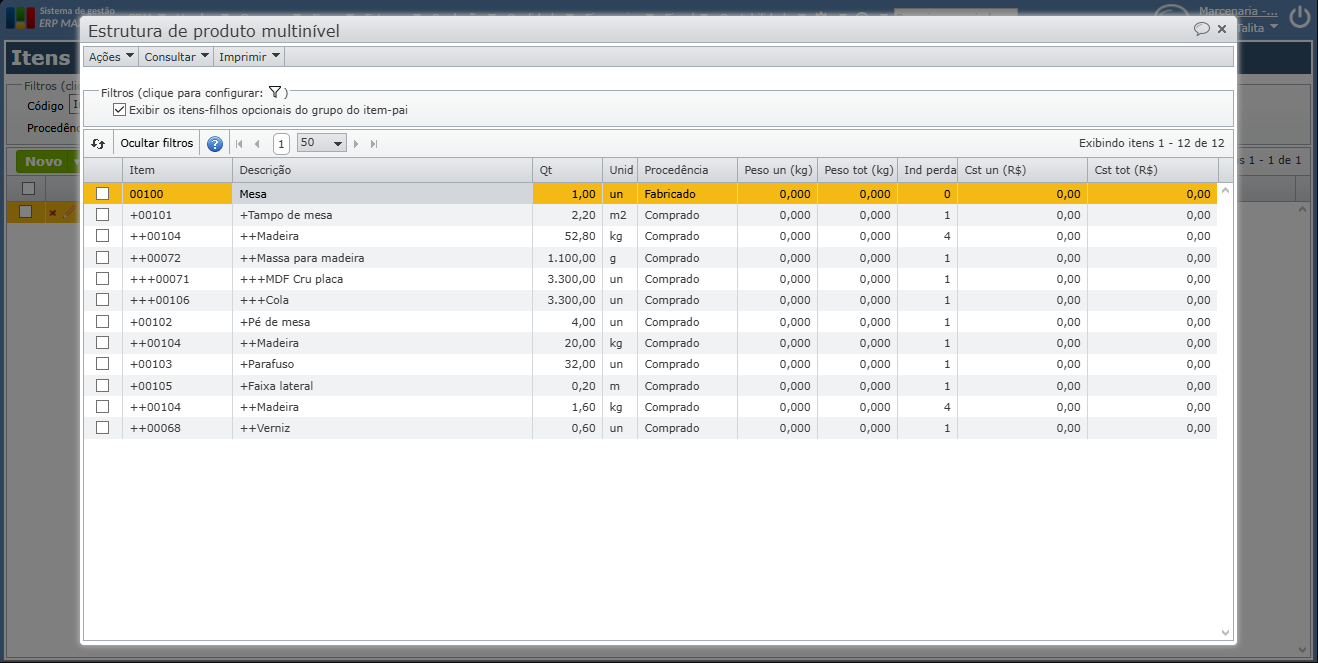Sort by the Item column header
1318x663 pixels.
177,170
